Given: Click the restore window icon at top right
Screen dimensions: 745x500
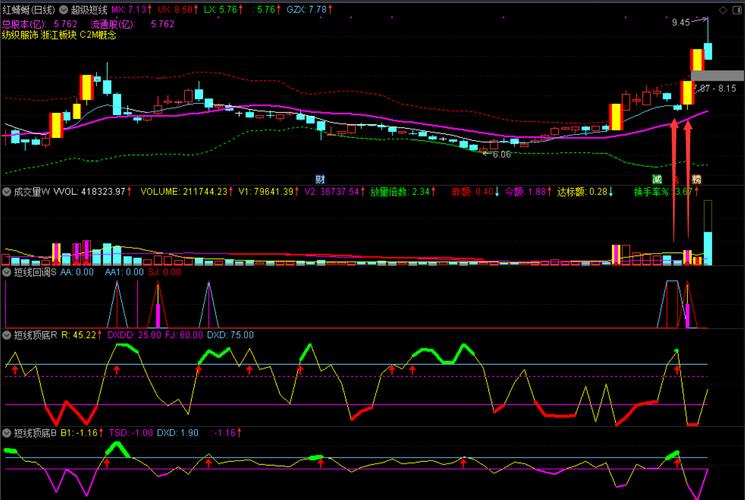Looking at the screenshot, I should 736,9.
